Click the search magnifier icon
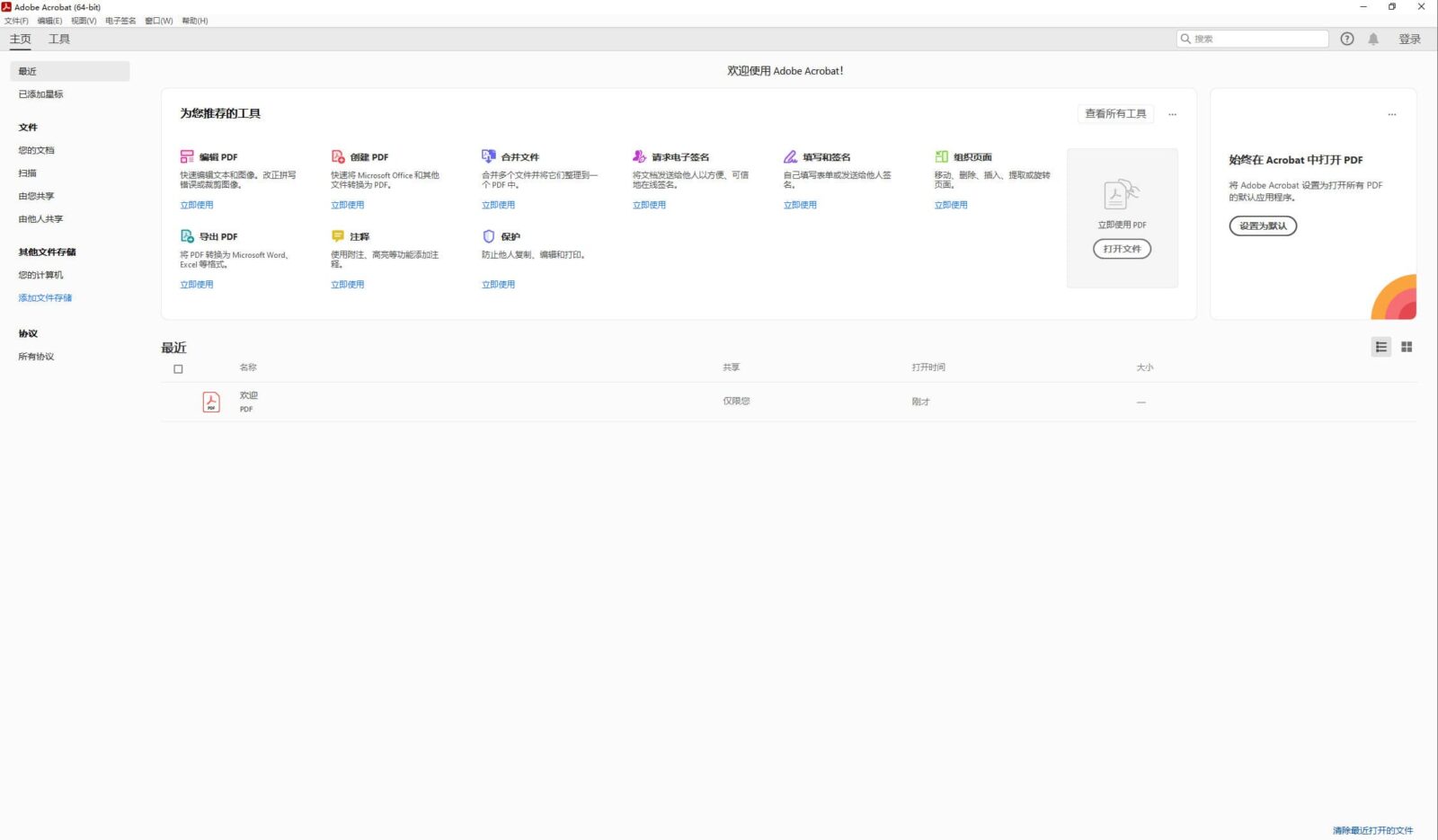This screenshot has width=1438, height=840. click(x=1185, y=39)
